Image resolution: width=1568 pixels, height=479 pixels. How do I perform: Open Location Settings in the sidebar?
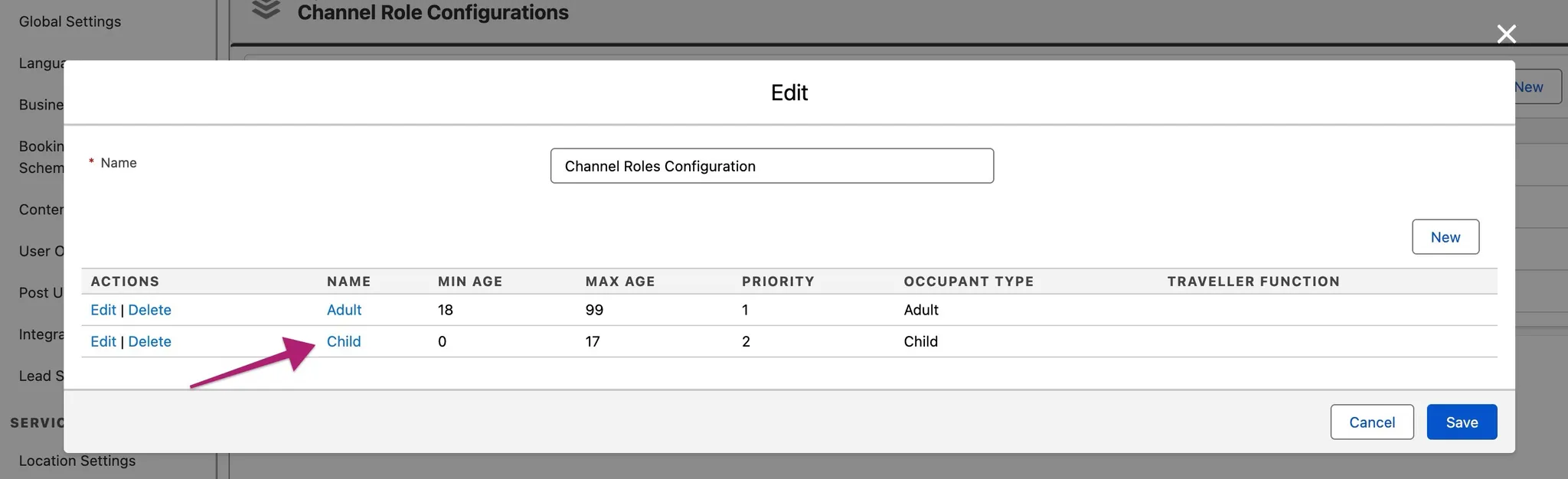tap(77, 461)
